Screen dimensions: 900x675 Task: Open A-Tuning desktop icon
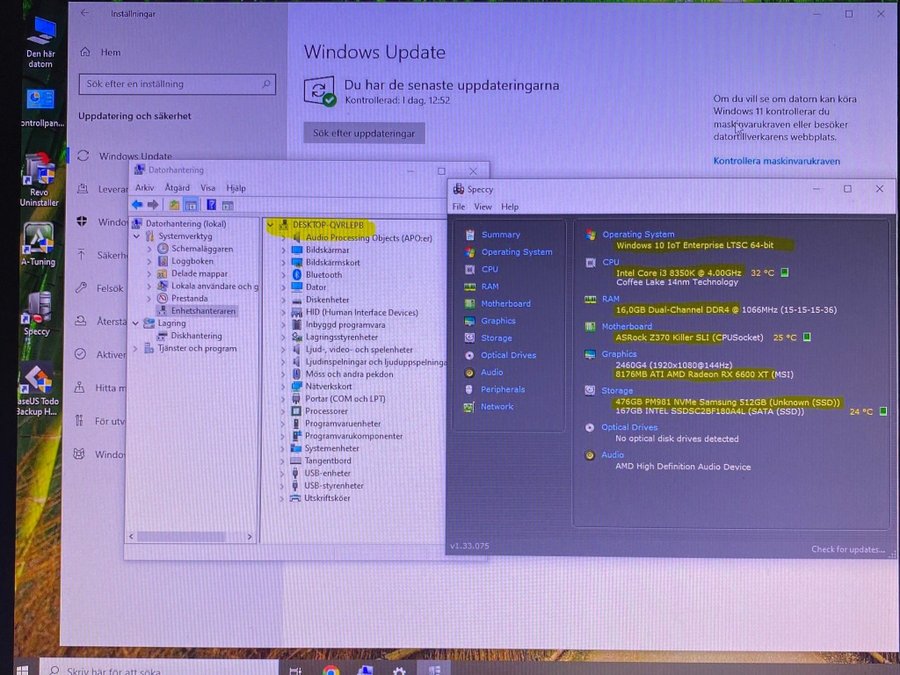tap(38, 245)
